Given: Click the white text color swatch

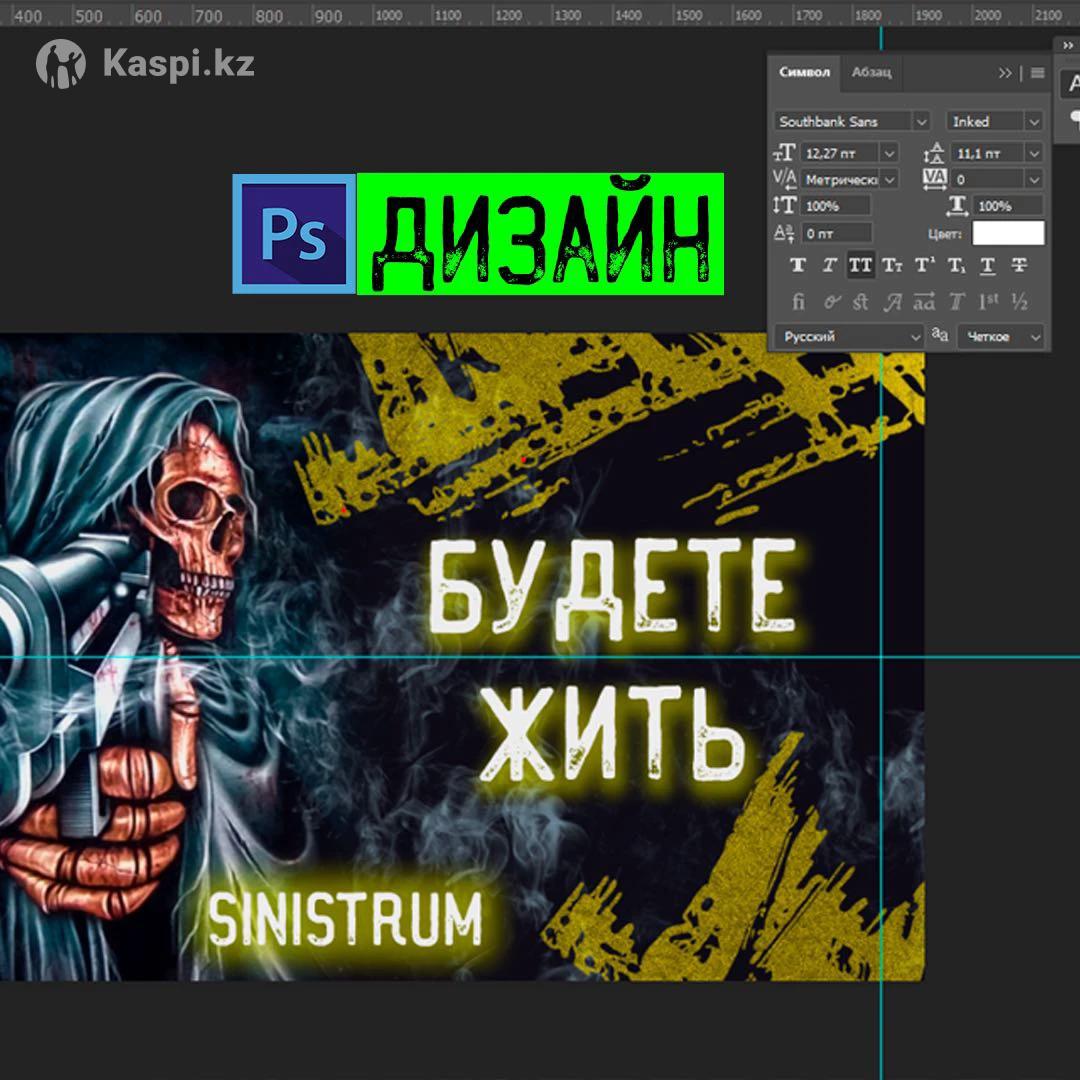Looking at the screenshot, I should (1008, 233).
